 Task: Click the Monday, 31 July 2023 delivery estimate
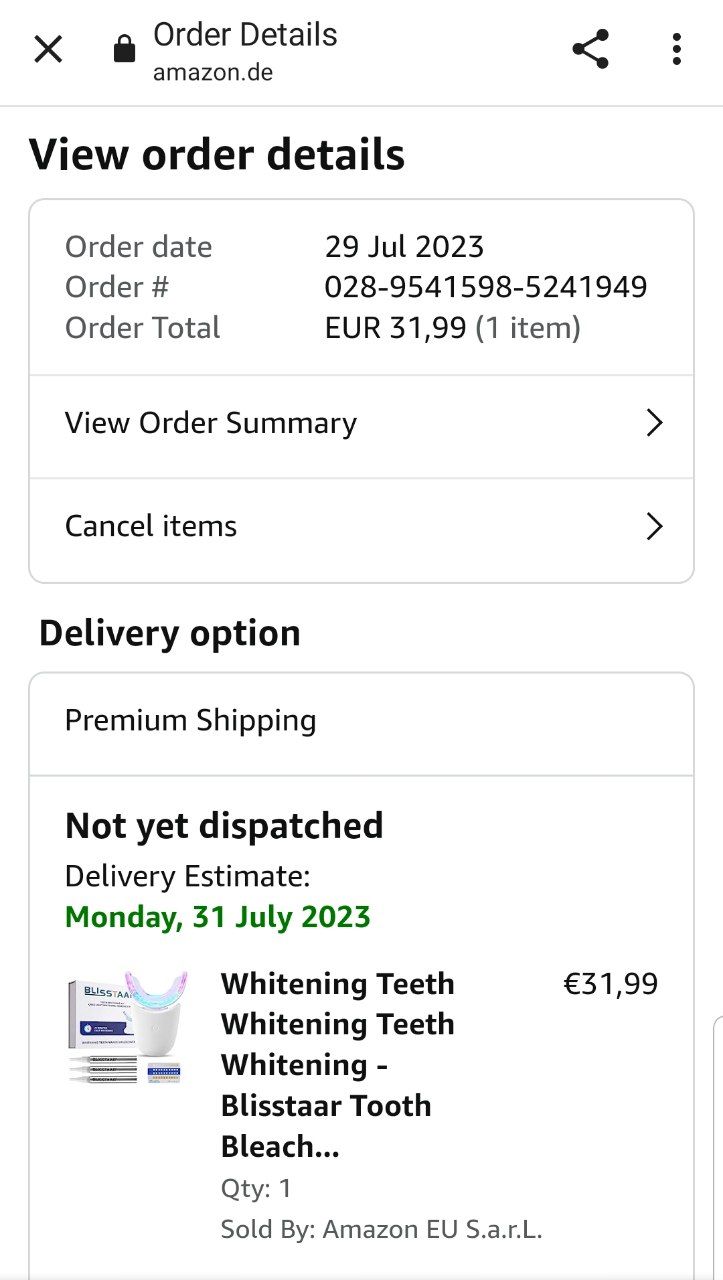[x=218, y=917]
